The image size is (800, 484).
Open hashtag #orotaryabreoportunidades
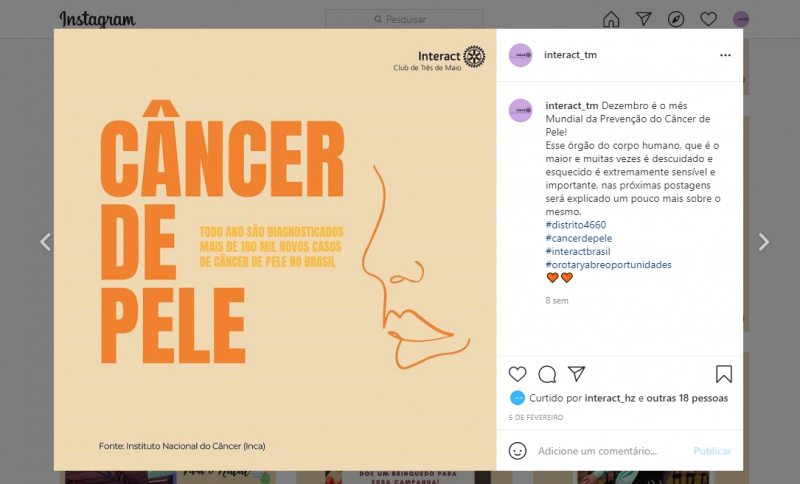point(608,265)
